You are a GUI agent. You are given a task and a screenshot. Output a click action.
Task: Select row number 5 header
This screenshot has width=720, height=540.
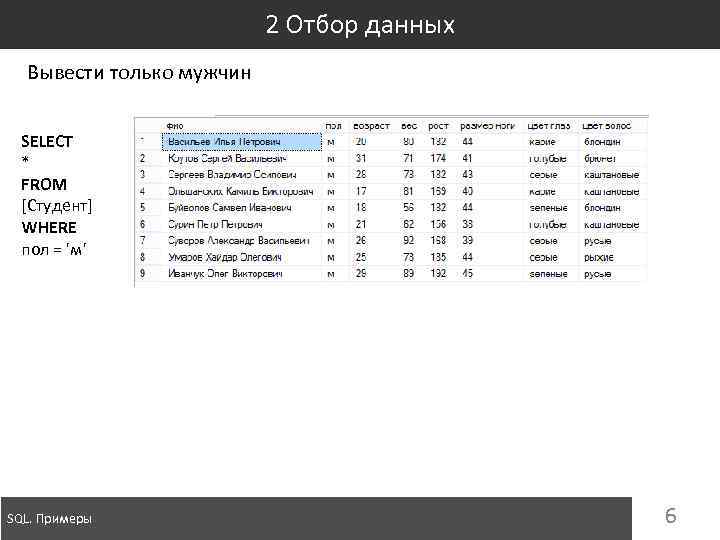tap(142, 208)
